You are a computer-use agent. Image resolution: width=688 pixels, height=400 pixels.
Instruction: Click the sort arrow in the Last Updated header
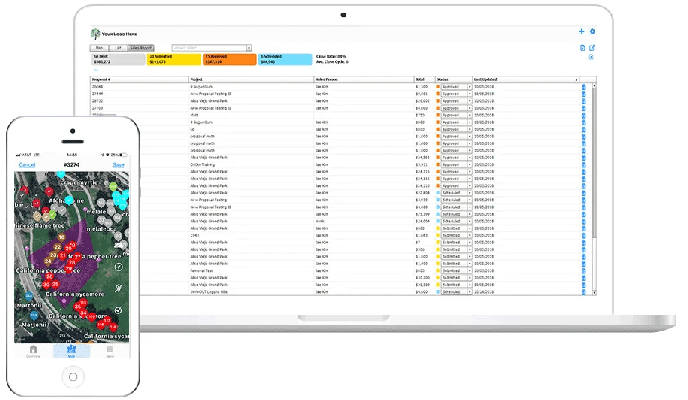click(576, 80)
